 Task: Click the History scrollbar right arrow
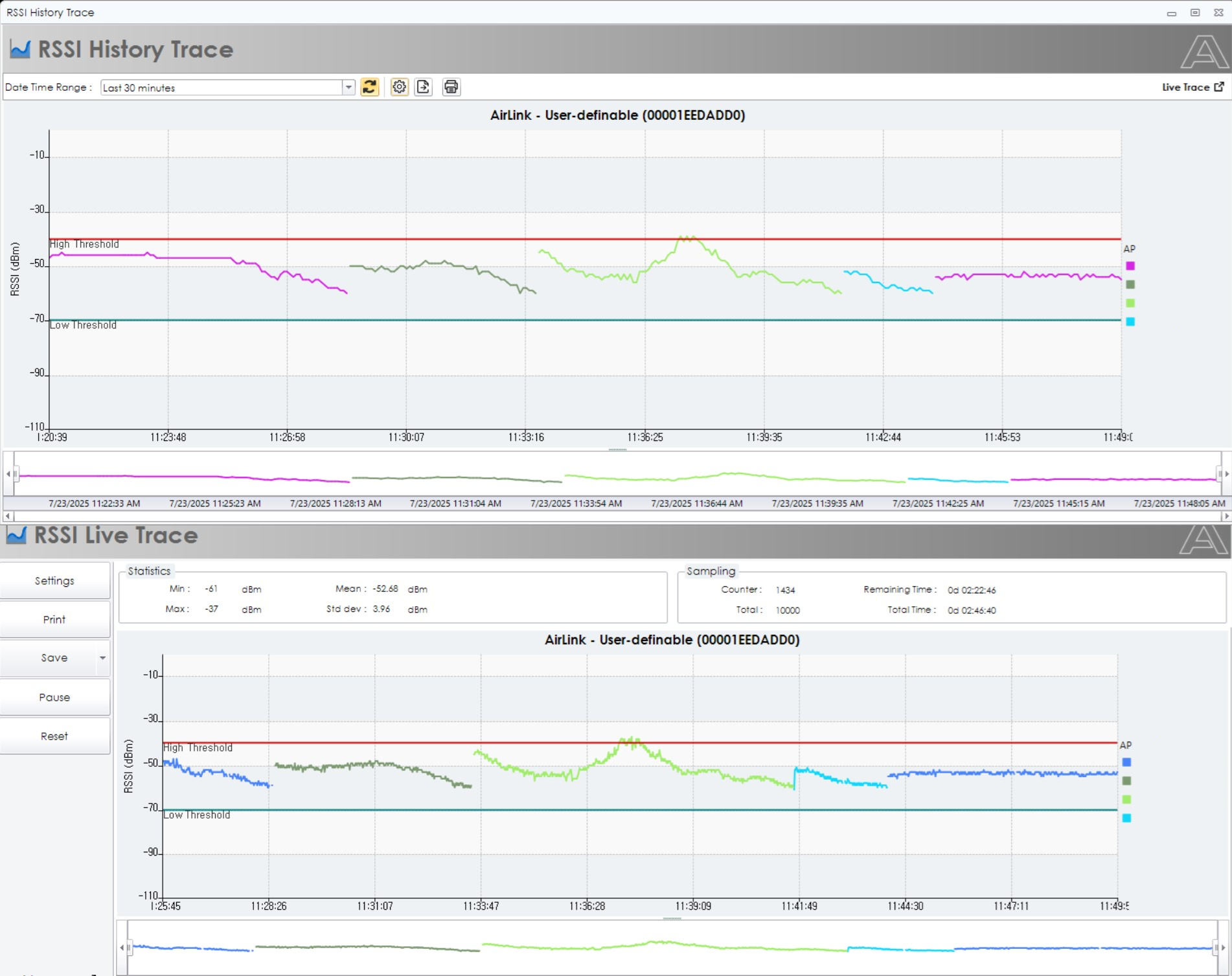point(1226,516)
